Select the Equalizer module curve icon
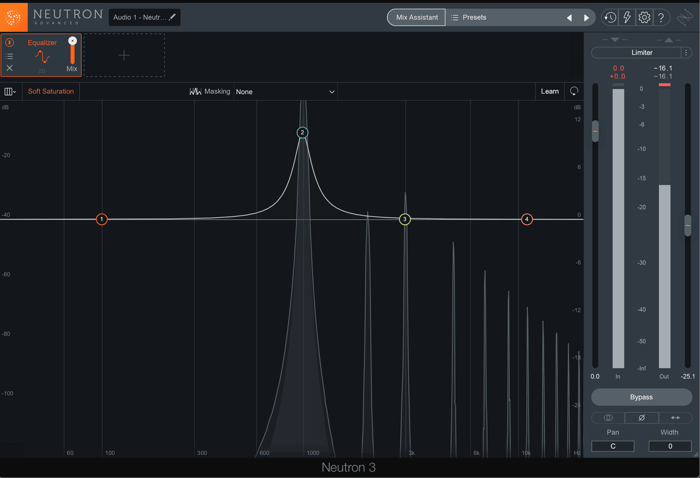The height and width of the screenshot is (478, 700). [42, 57]
